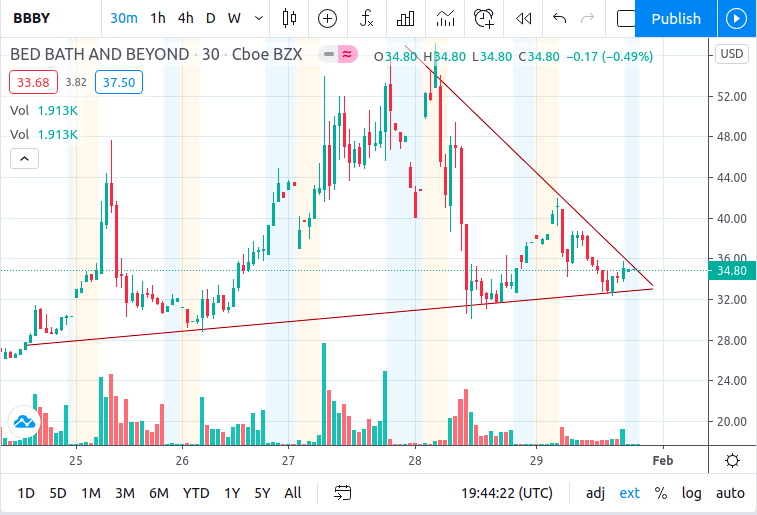Toggle auto scale mode
Screen dimensions: 757x515
coord(730,493)
